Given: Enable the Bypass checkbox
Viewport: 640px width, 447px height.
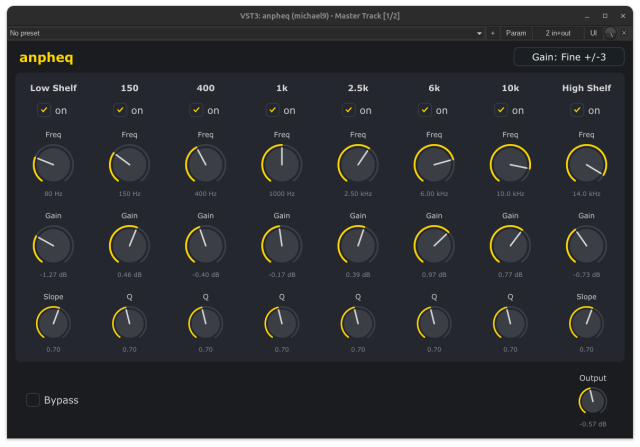Looking at the screenshot, I should (x=33, y=400).
